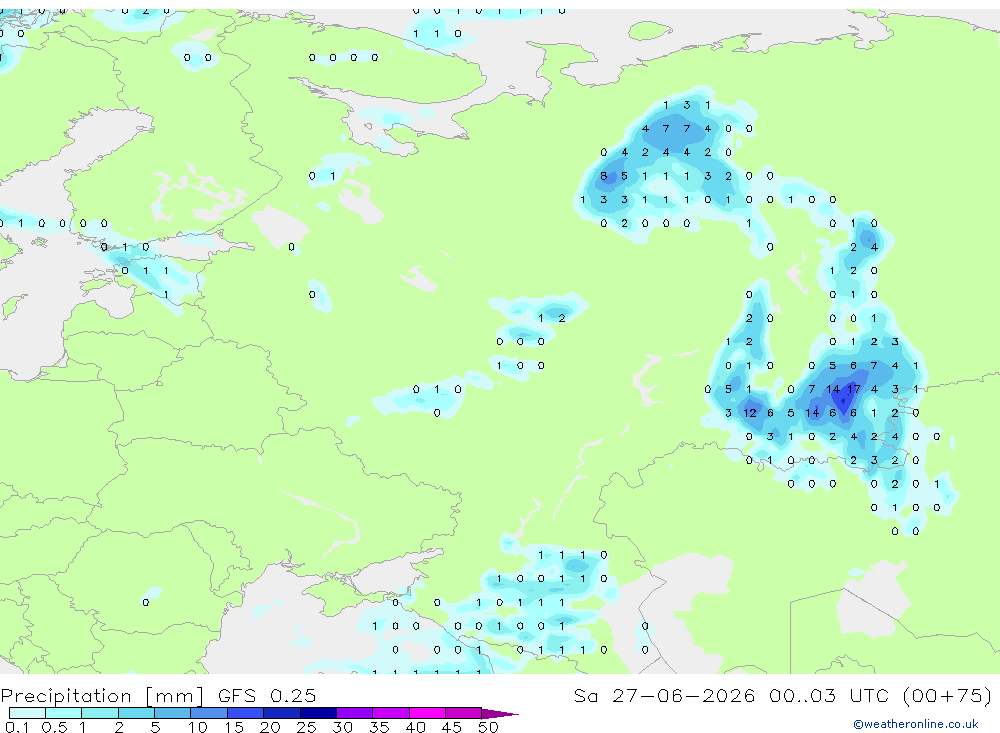
Task: Click the precipitation value '8' on map
Action: [x=603, y=176]
